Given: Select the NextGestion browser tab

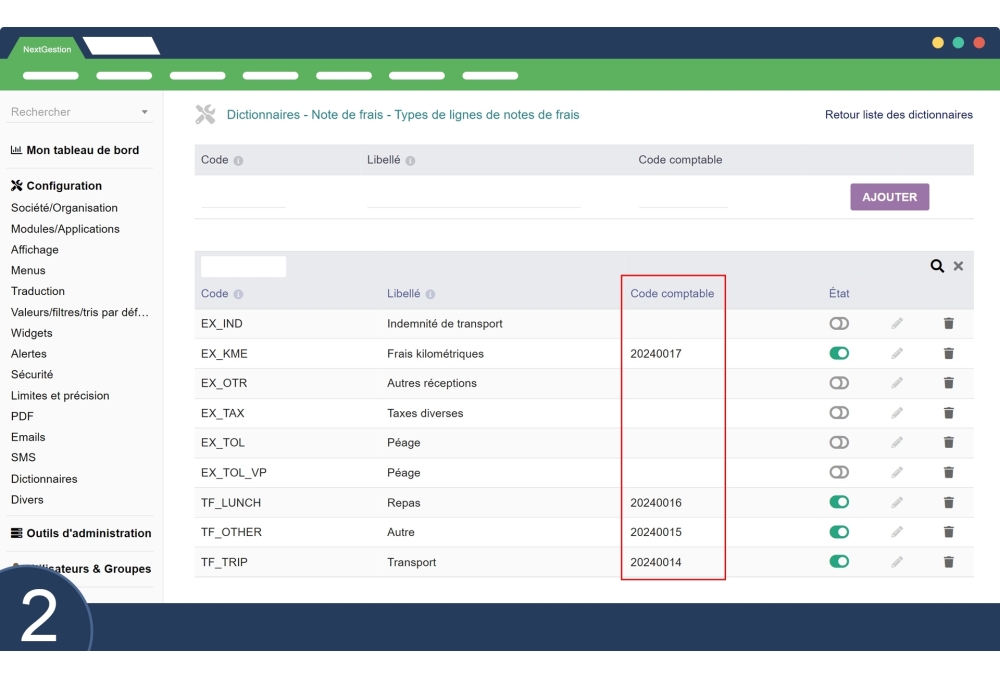Looking at the screenshot, I should click(x=47, y=49).
